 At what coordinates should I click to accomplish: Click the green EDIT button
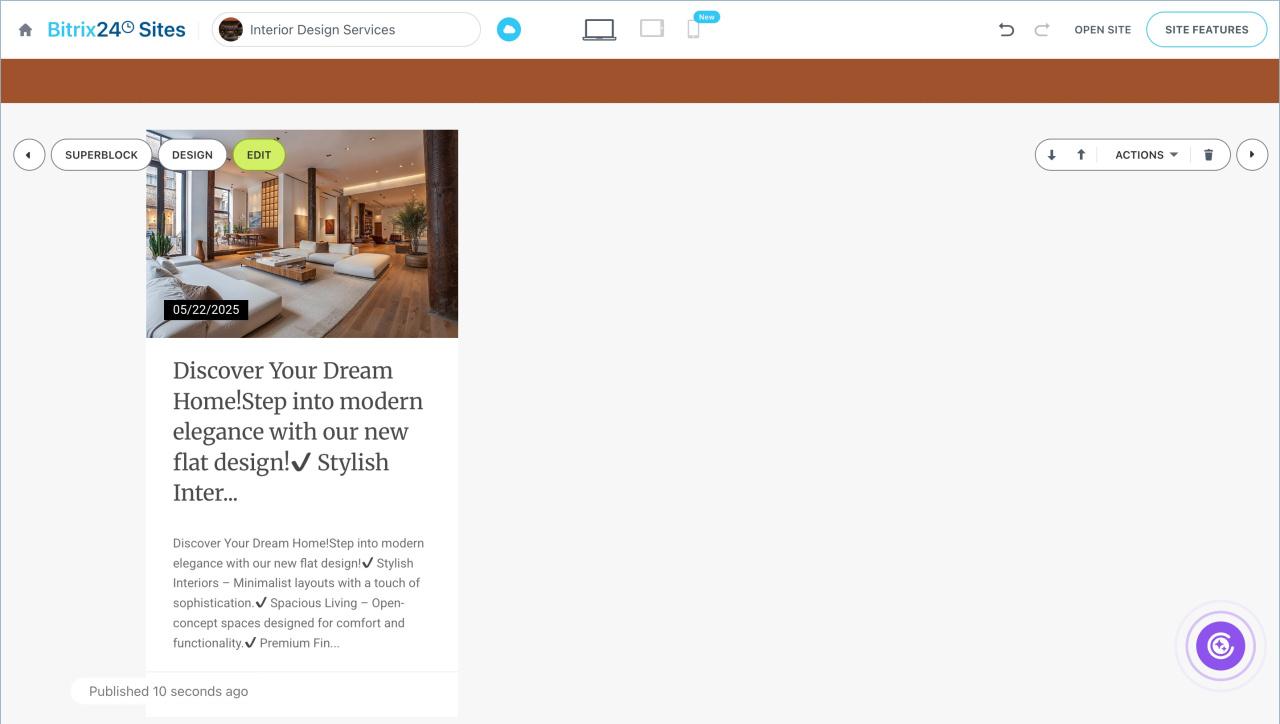click(259, 155)
